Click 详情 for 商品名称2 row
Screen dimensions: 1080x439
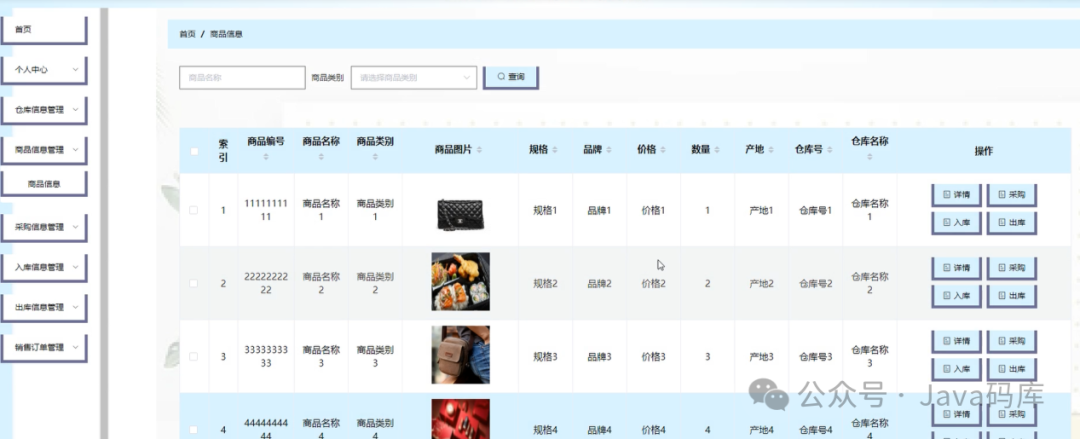[957, 268]
